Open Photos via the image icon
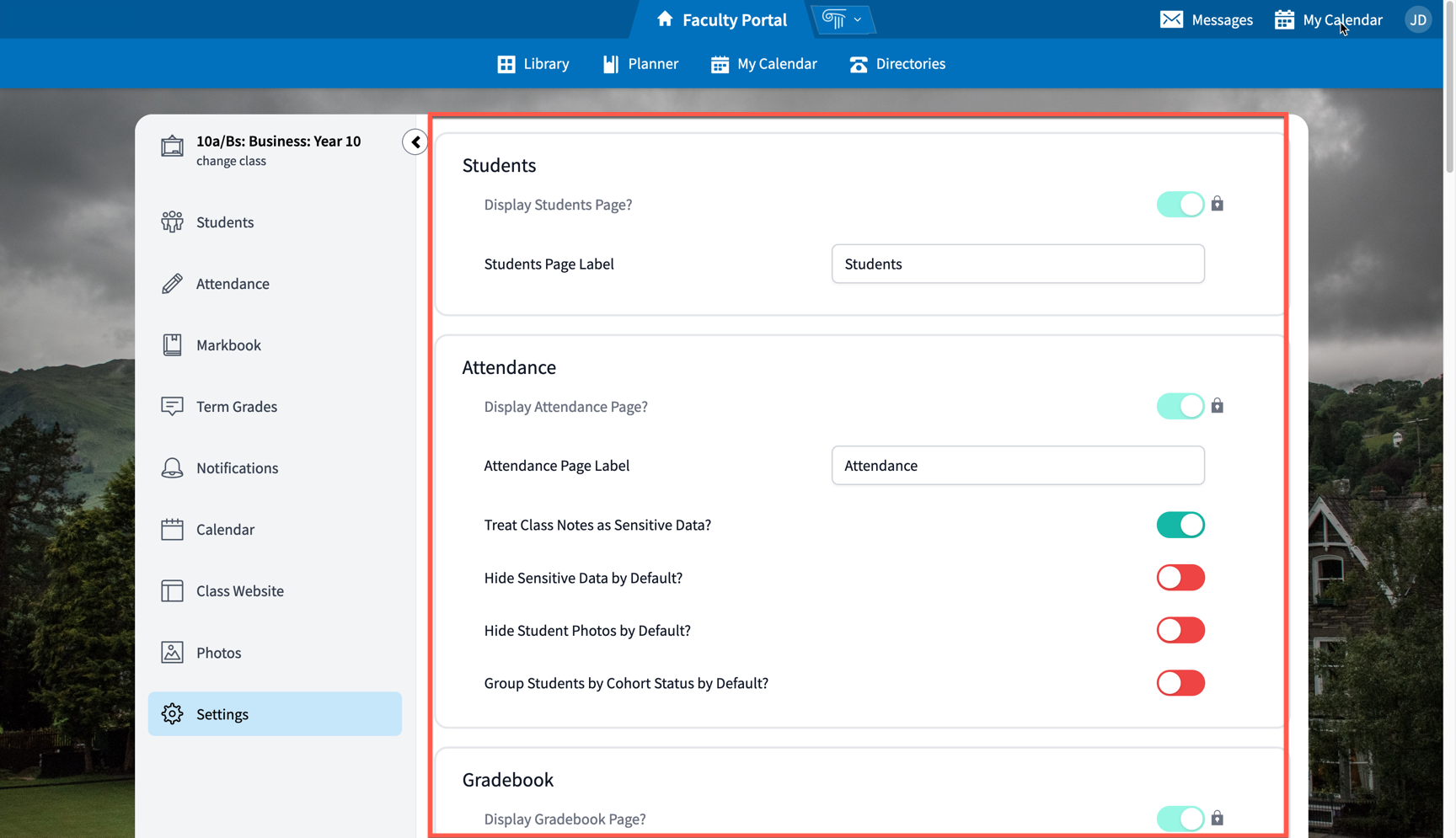Viewport: 1456px width, 838px height. (x=172, y=652)
